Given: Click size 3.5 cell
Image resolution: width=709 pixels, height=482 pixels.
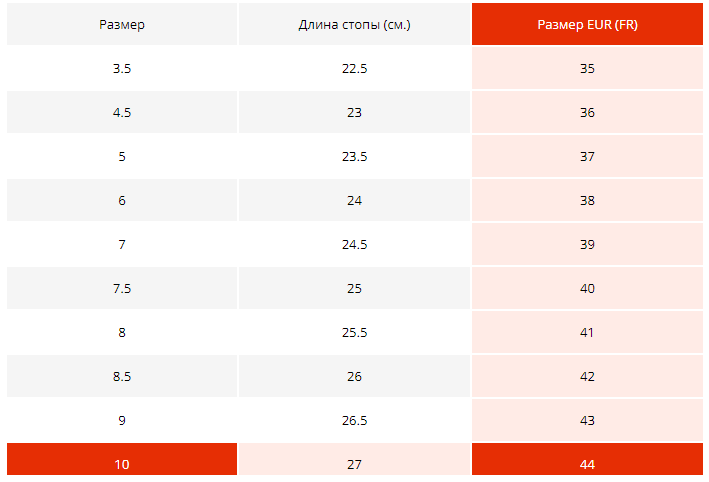Looking at the screenshot, I should (122, 69).
